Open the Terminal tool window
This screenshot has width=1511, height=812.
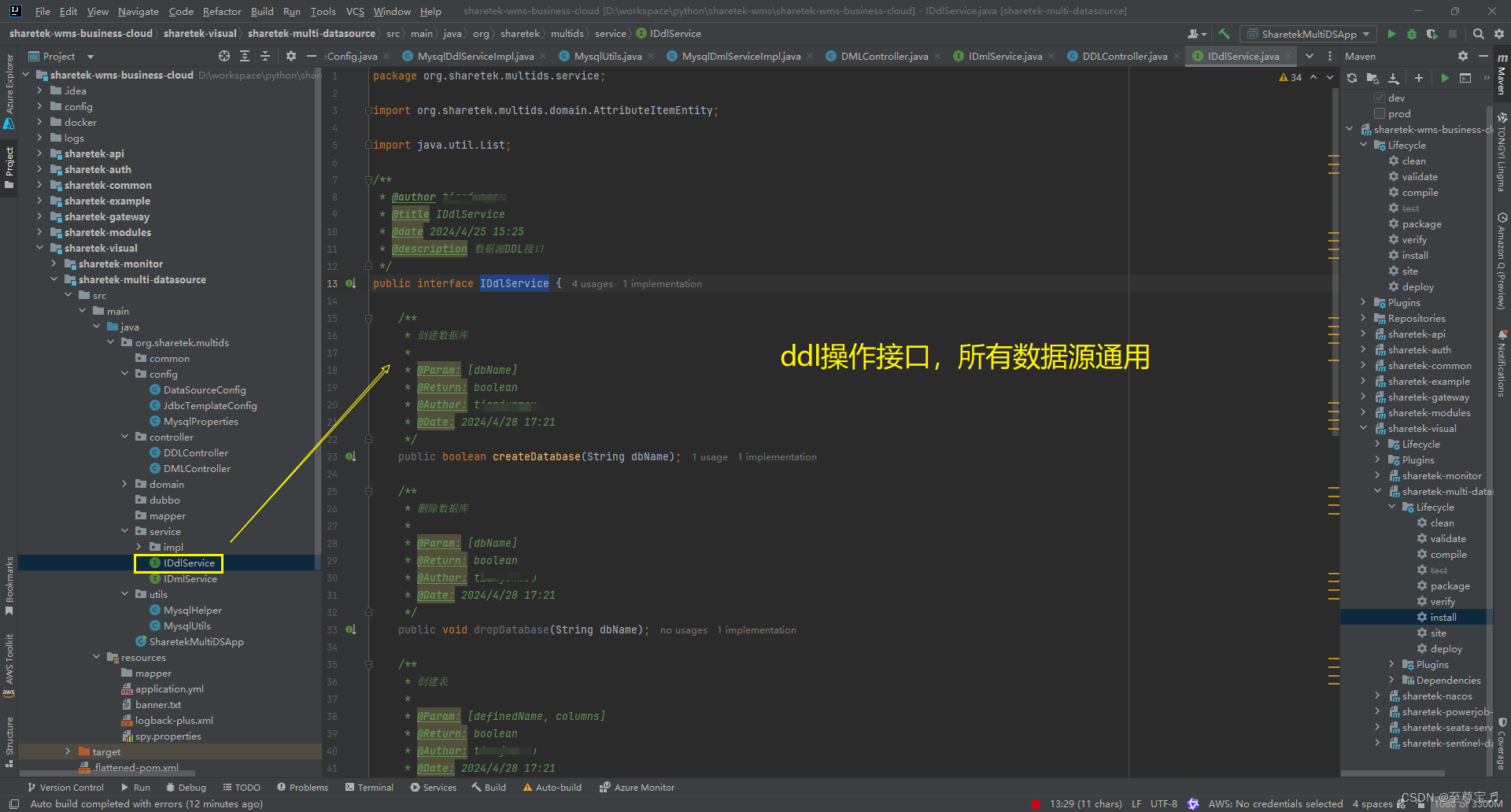(x=376, y=787)
